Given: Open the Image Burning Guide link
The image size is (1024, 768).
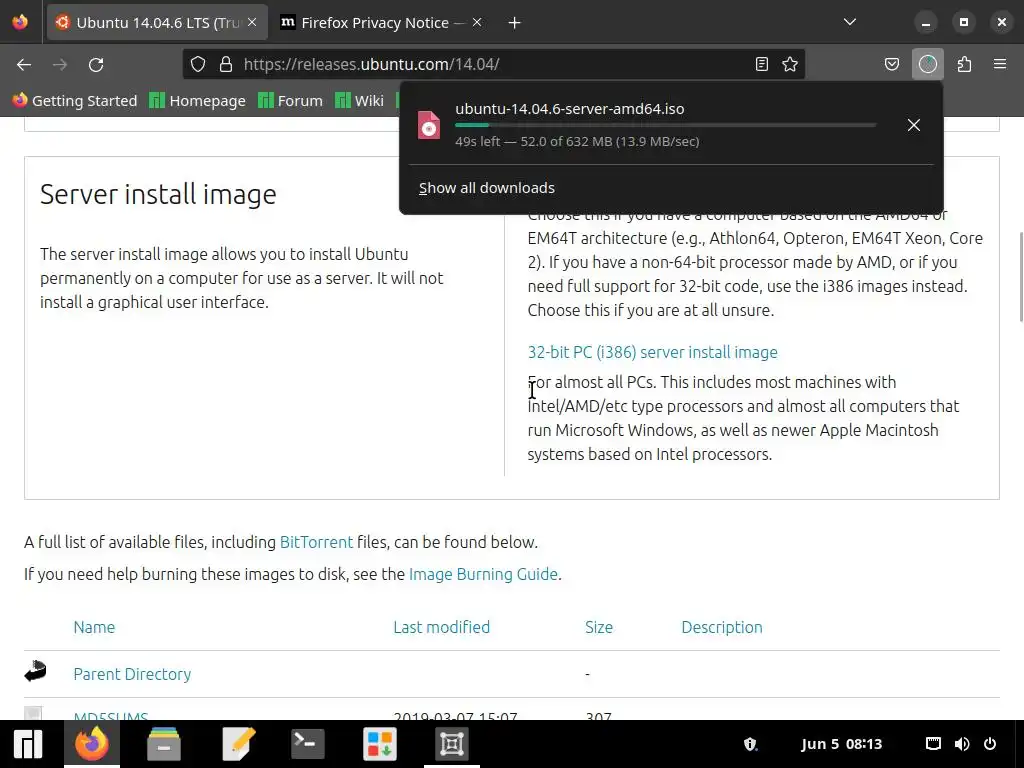Looking at the screenshot, I should coord(483,574).
